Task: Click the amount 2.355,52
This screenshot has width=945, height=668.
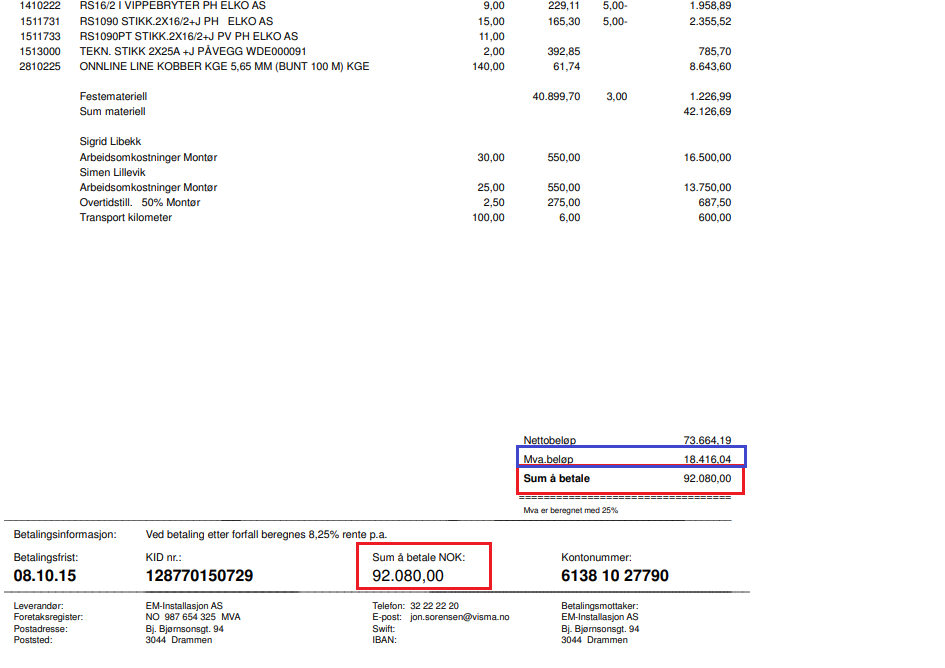Action: pyautogui.click(x=710, y=21)
